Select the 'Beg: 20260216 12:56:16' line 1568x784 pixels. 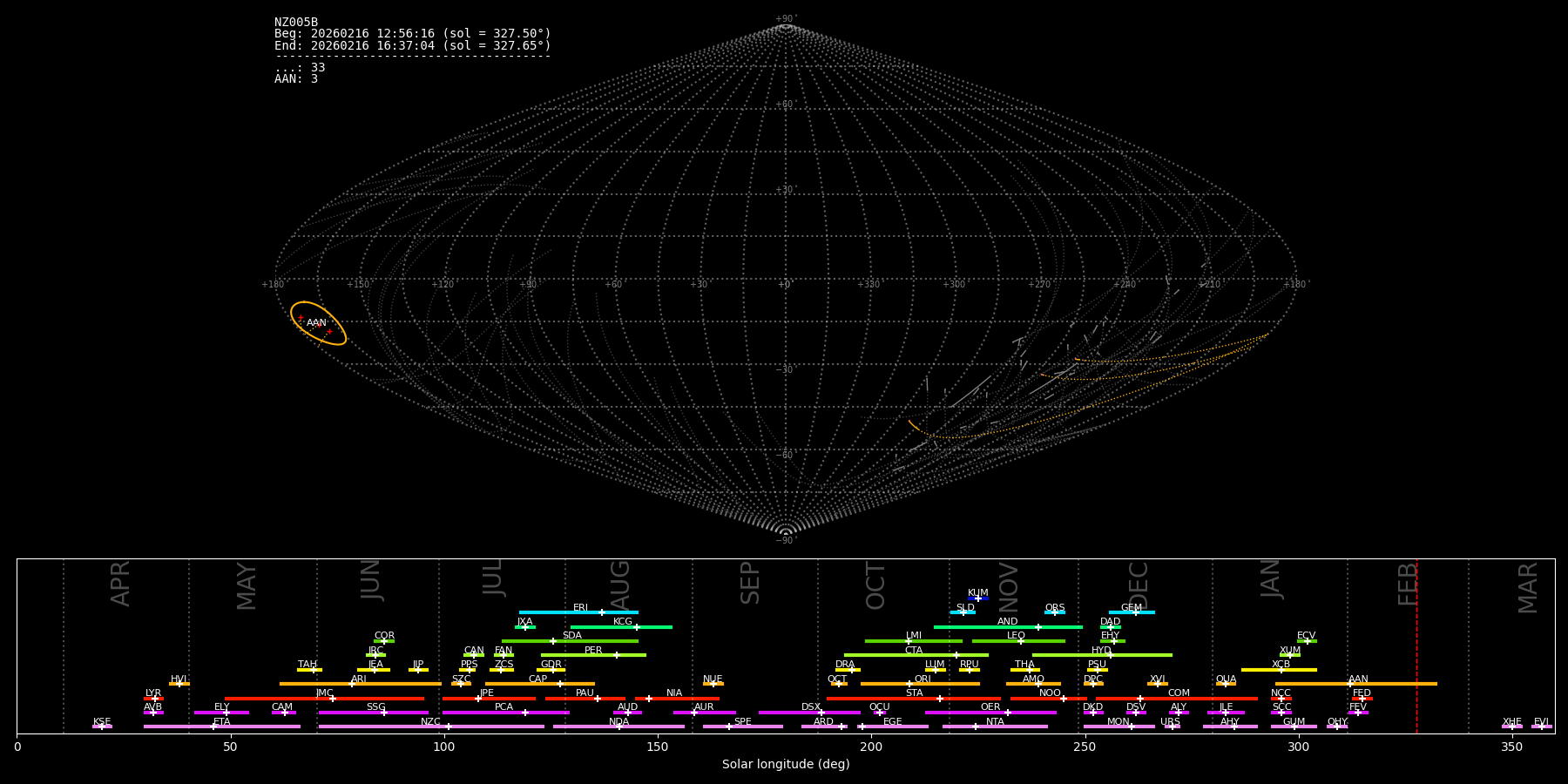[413, 34]
